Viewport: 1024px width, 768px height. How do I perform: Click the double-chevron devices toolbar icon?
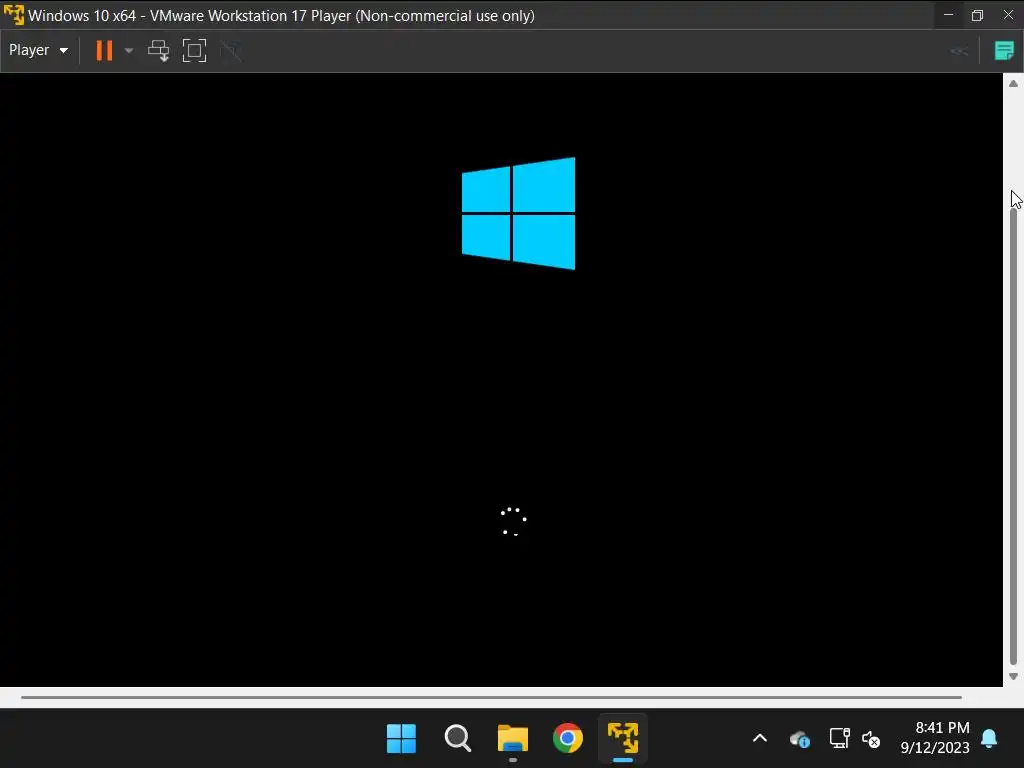click(959, 51)
